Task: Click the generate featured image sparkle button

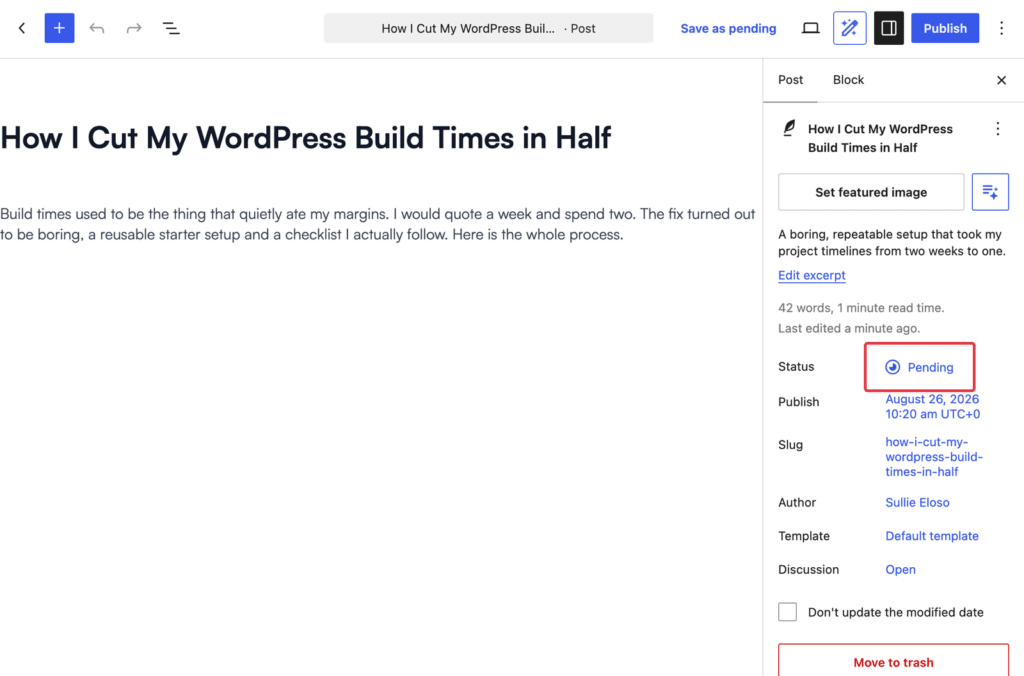Action: [x=990, y=192]
